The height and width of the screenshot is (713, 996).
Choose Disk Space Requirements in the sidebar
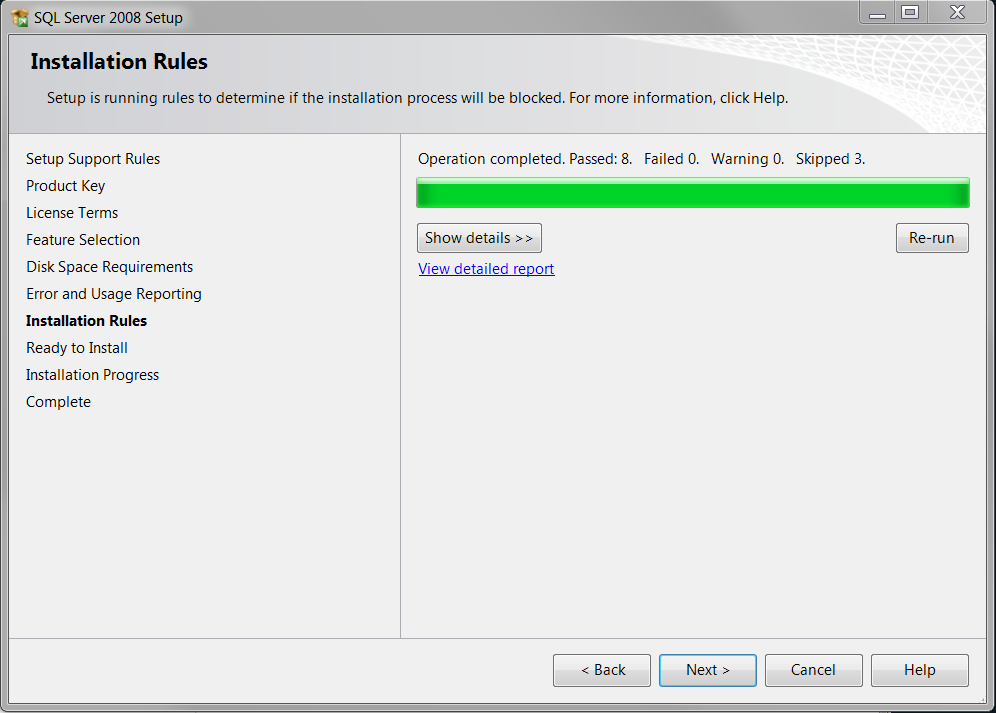(x=110, y=267)
